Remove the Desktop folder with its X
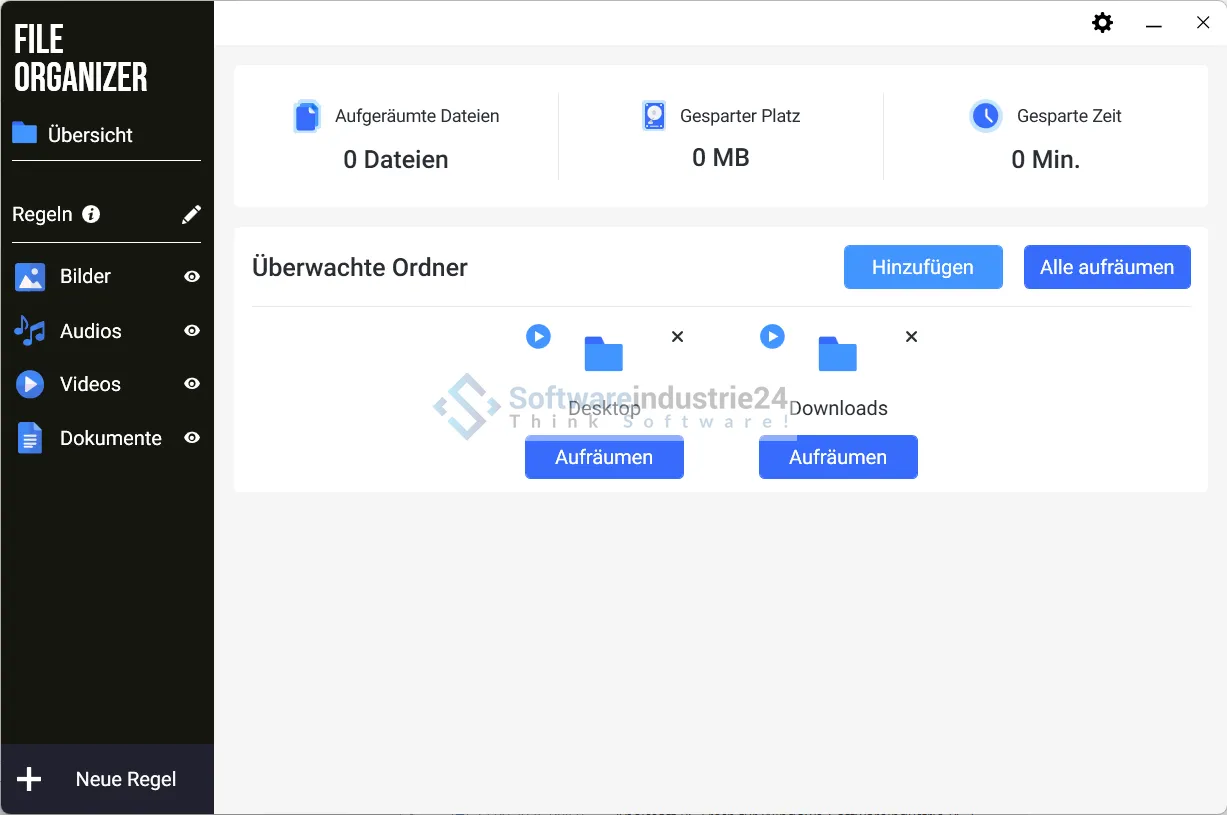Screen dimensions: 1227x815 (x=677, y=337)
